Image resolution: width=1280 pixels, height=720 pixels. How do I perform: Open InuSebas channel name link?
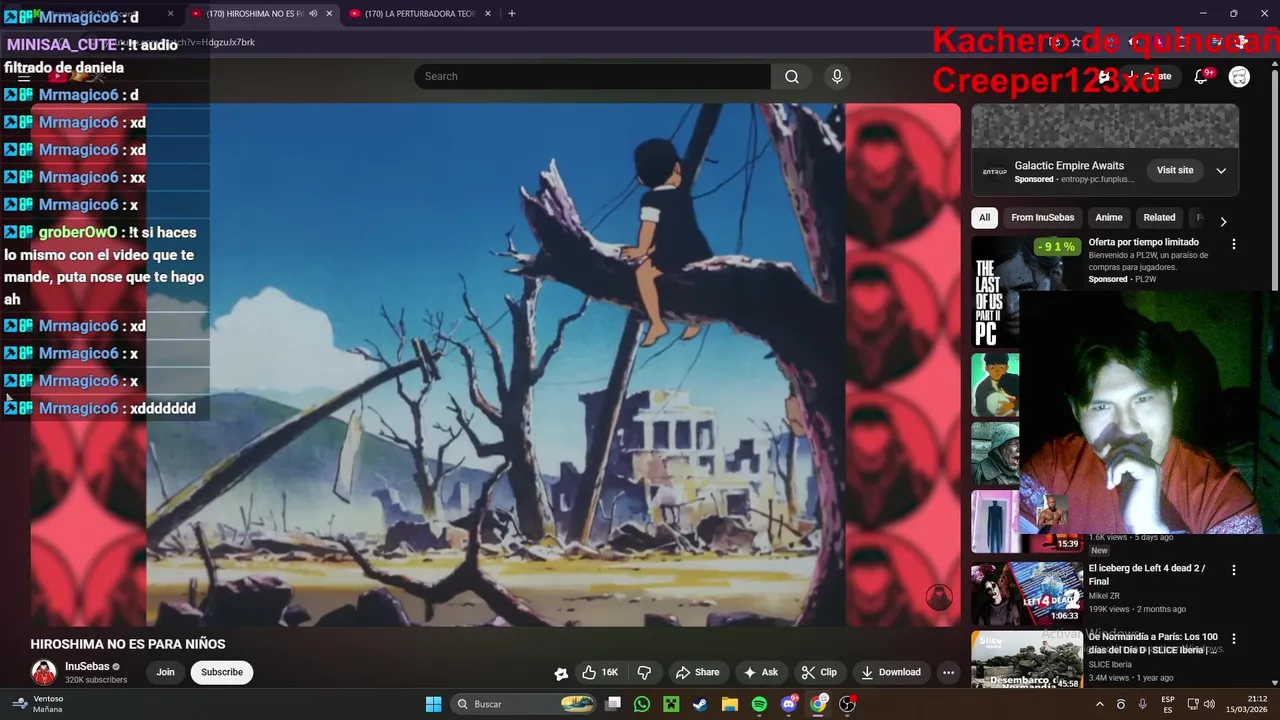pos(87,666)
